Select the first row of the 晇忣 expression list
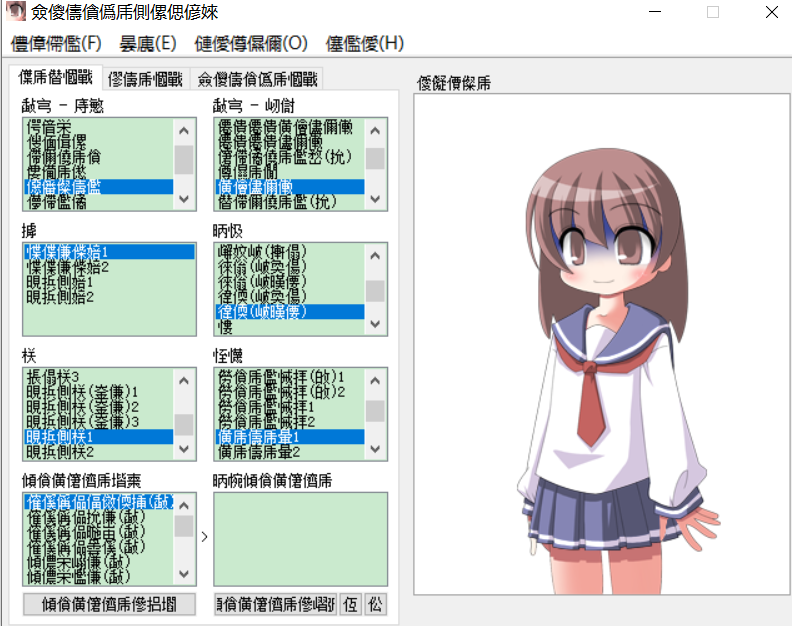The image size is (792, 626). pos(289,252)
